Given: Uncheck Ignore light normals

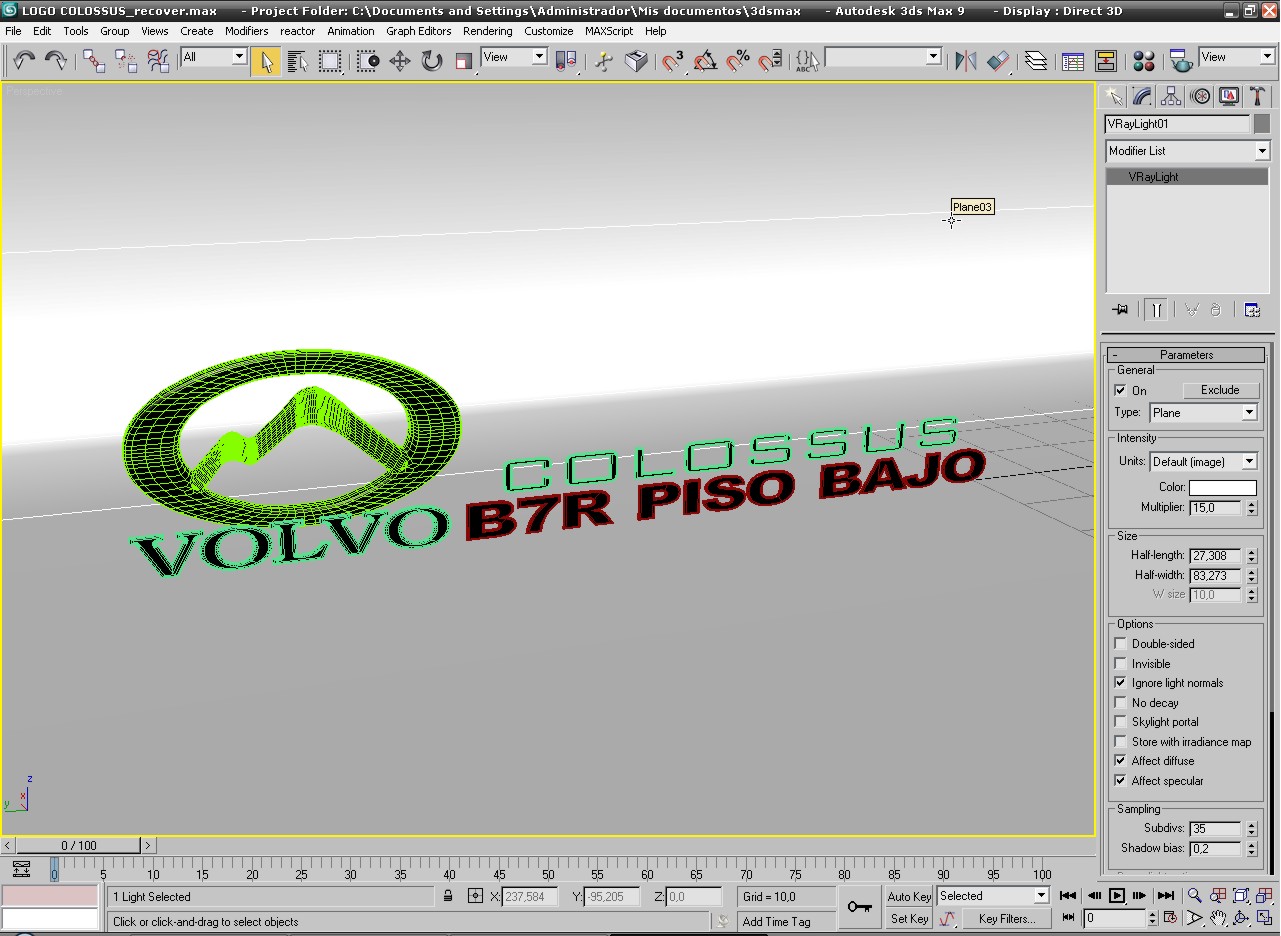Looking at the screenshot, I should 1120,683.
